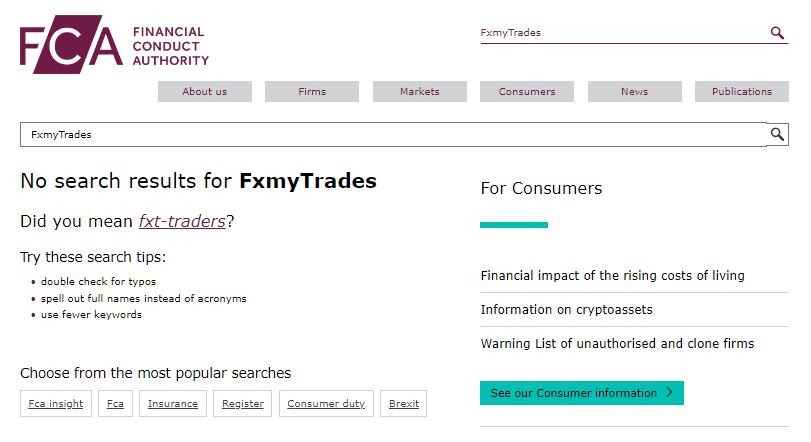Click the arrow on Consumer information button

point(669,392)
